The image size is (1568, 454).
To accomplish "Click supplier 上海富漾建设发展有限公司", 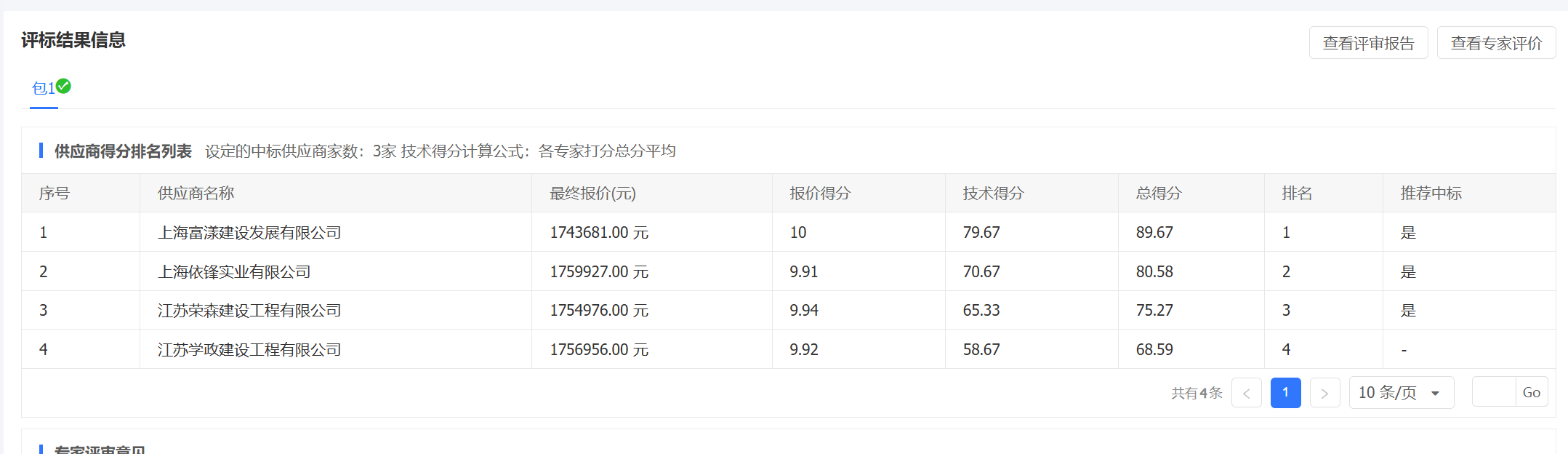I will pyautogui.click(x=249, y=233).
